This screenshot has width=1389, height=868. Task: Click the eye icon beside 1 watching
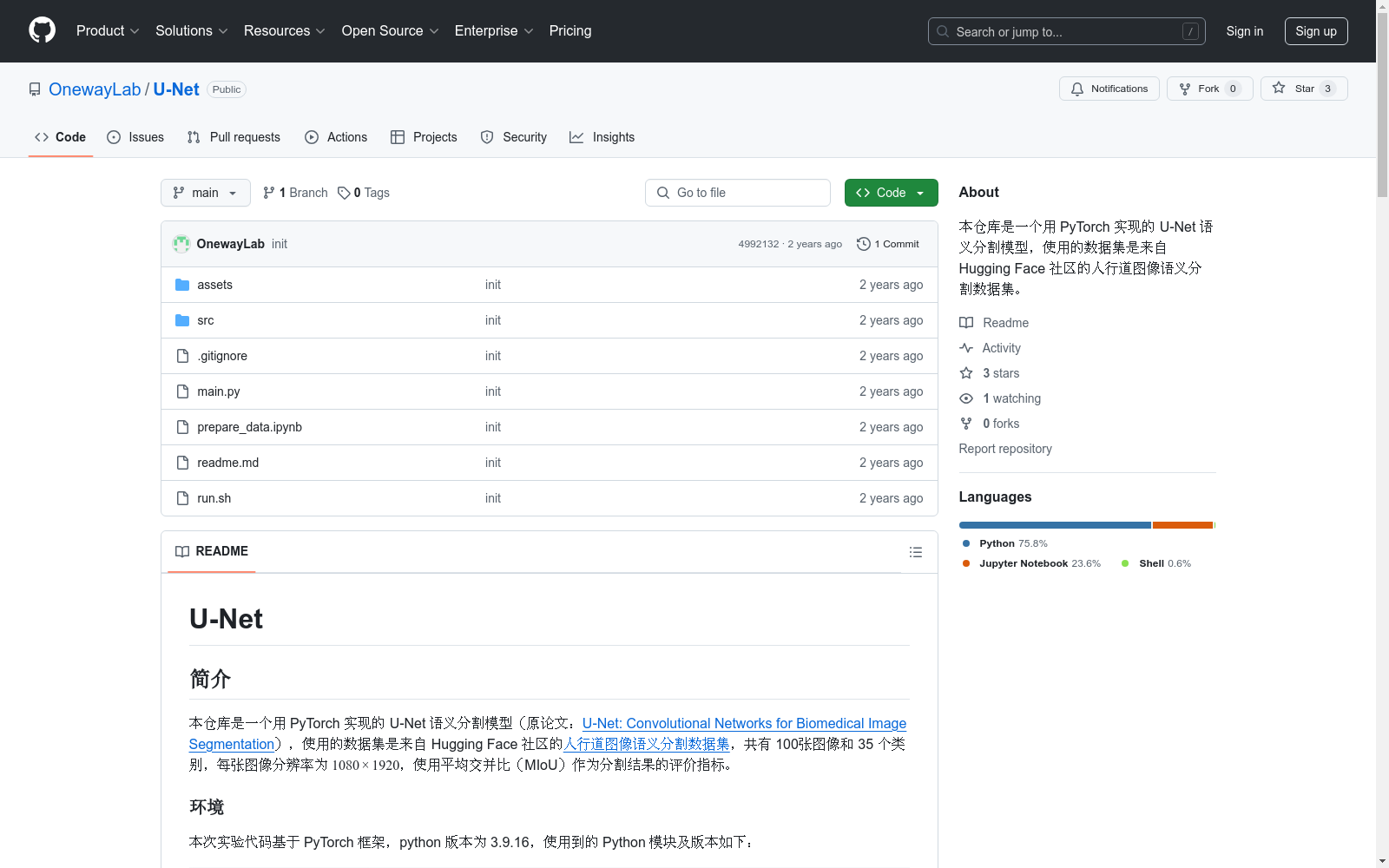pos(966,398)
